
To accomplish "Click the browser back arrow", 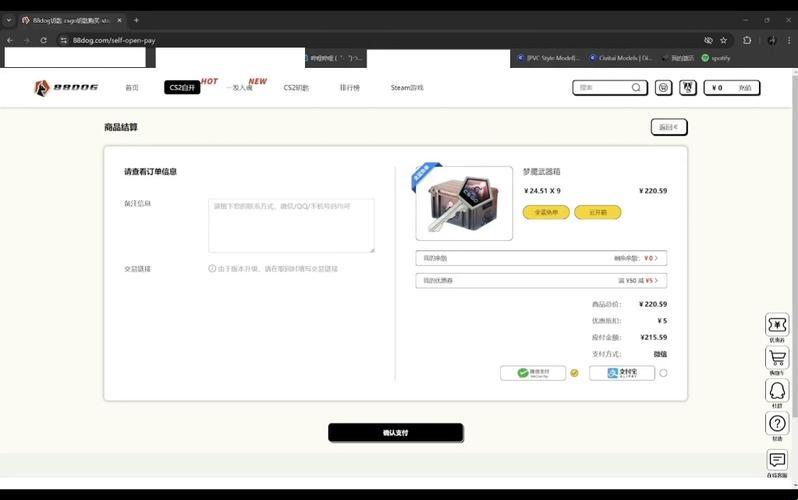I will [x=10, y=40].
